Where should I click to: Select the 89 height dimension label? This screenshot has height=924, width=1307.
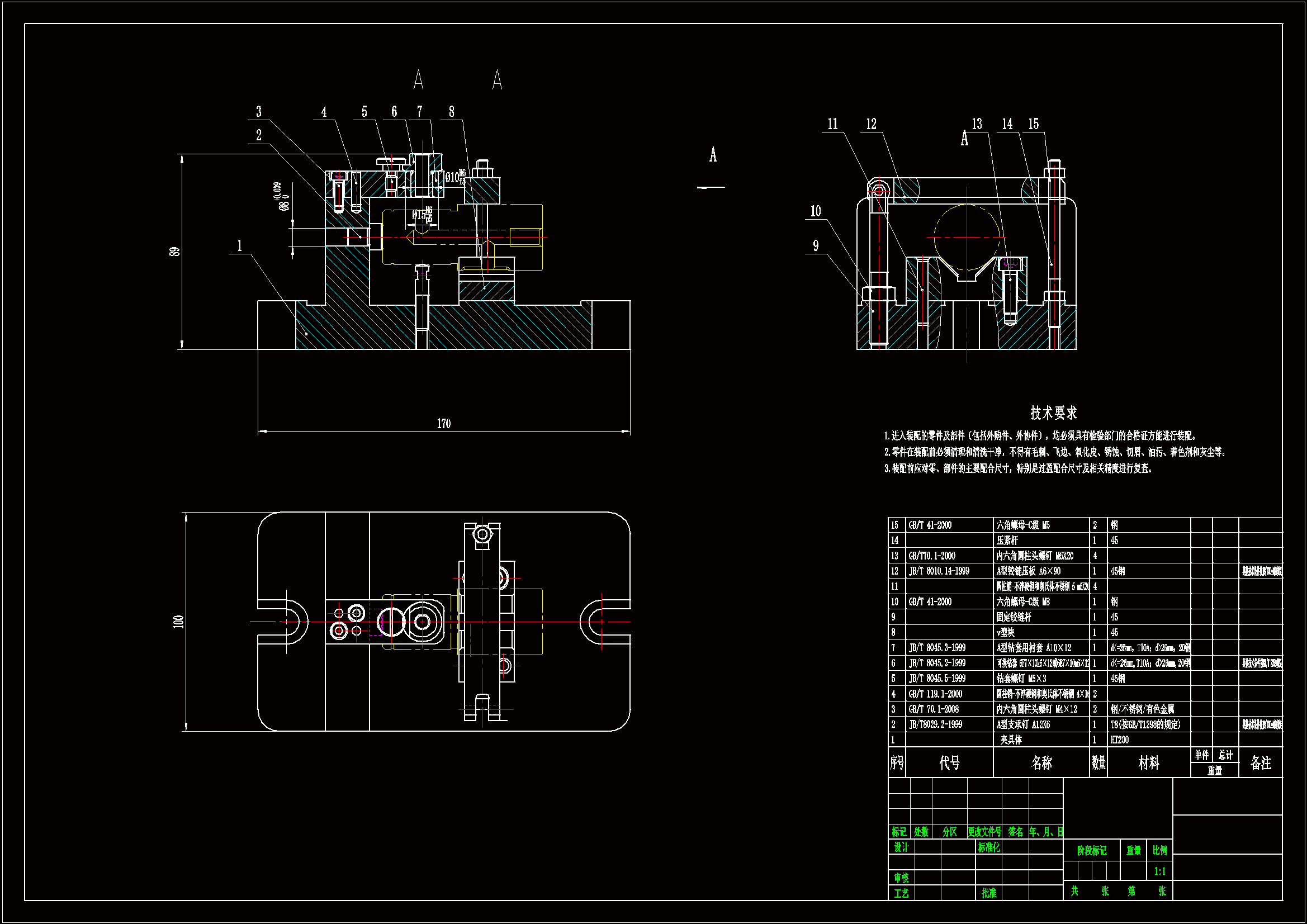(174, 251)
